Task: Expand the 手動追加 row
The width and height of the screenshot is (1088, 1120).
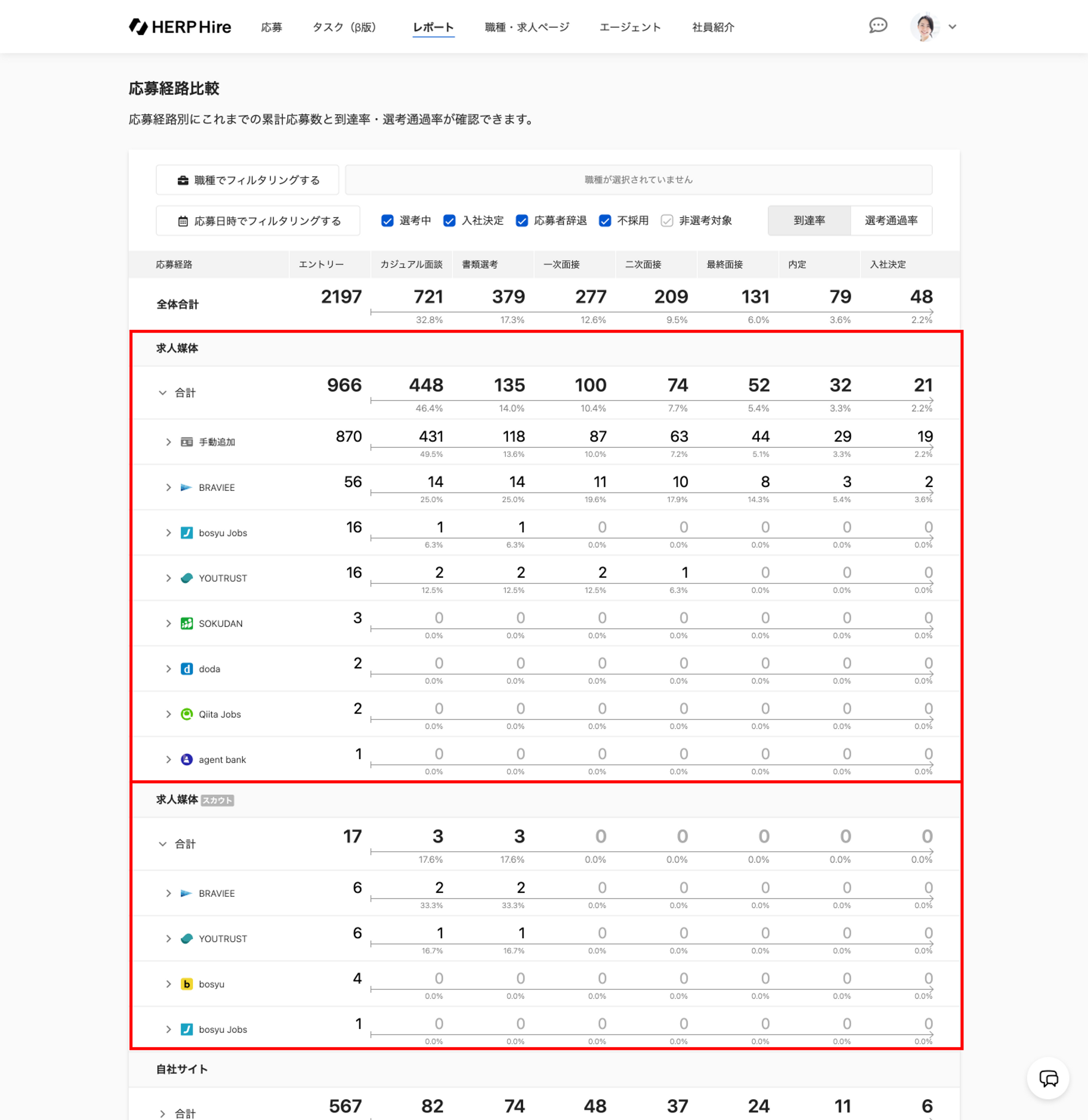Action: click(x=168, y=442)
